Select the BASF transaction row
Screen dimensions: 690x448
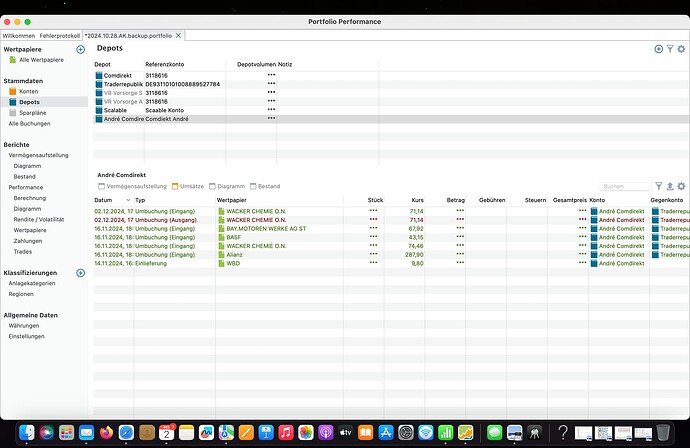(392, 237)
